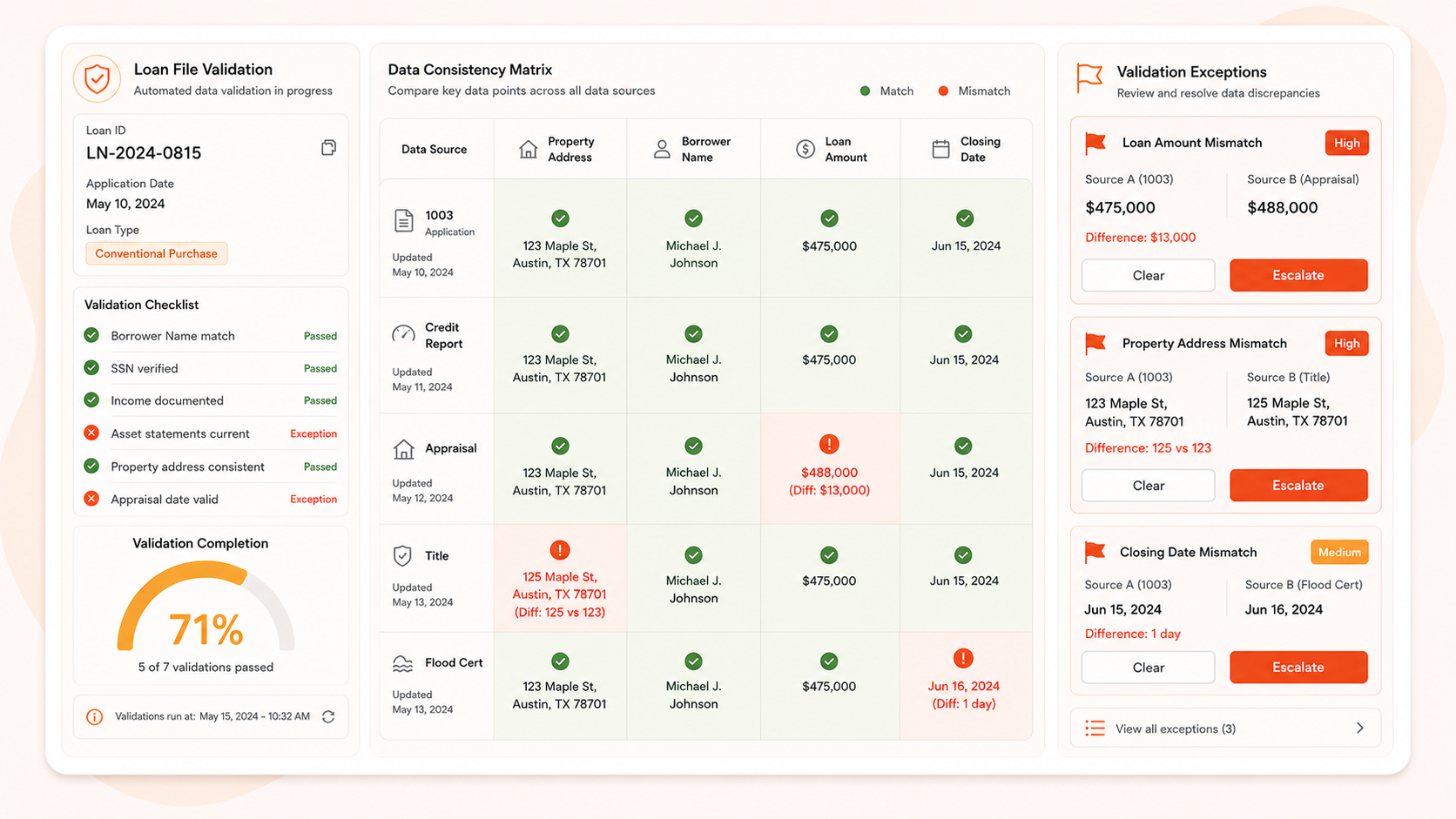Click the green check on Income documented

click(91, 400)
